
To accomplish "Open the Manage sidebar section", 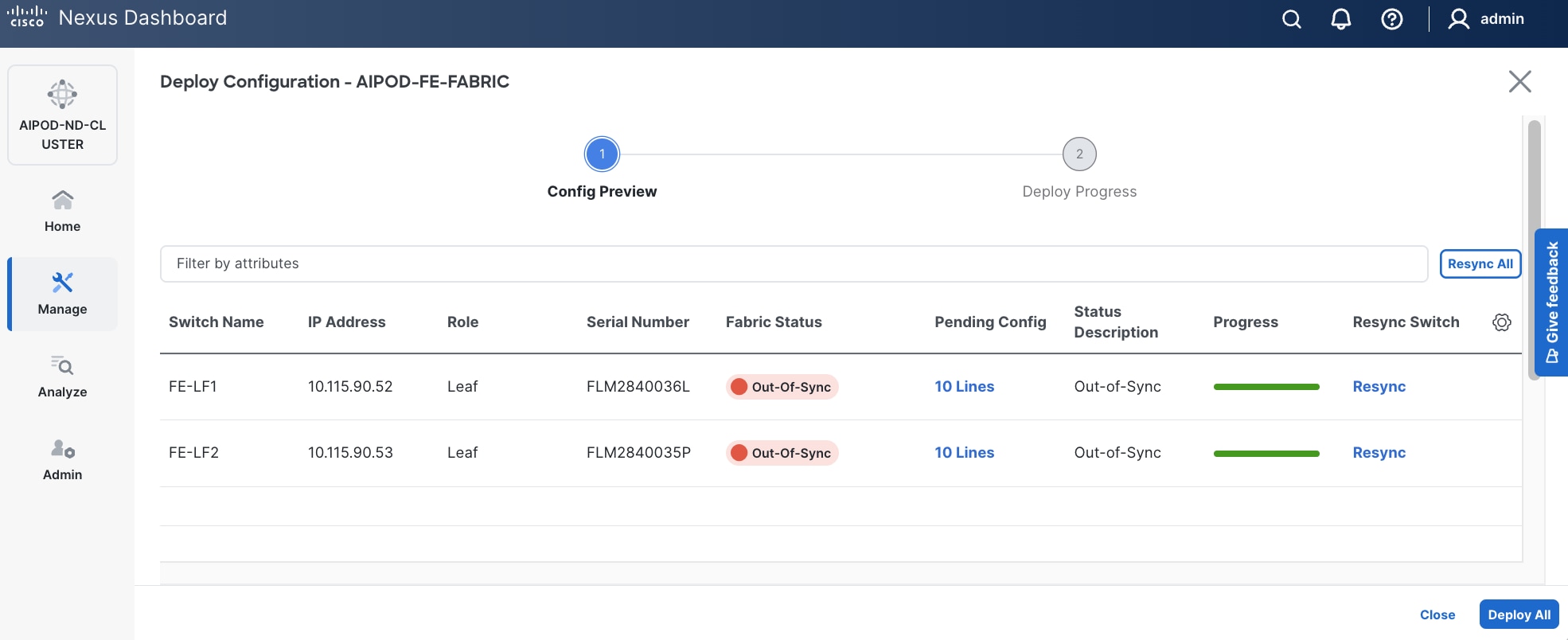I will (63, 294).
